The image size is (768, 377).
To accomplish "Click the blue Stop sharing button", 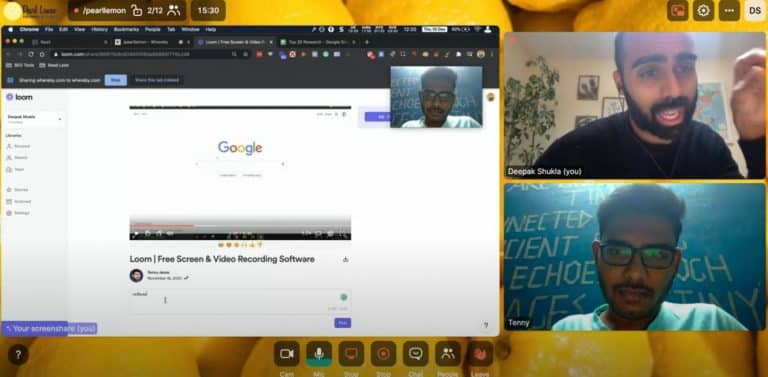I will (116, 80).
